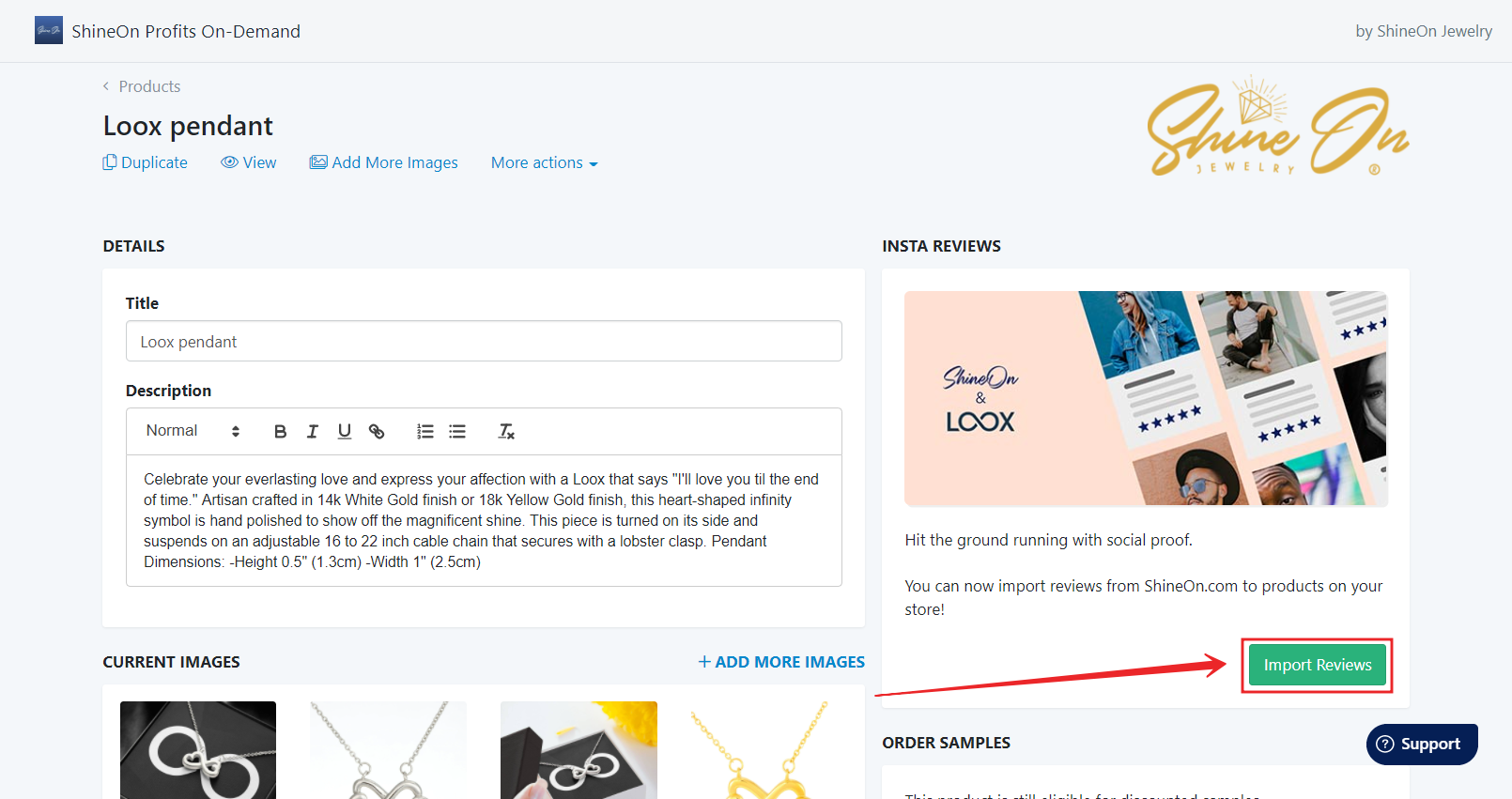Screen dimensions: 1512x799
Task: Toggle underline formatting
Action: click(345, 431)
